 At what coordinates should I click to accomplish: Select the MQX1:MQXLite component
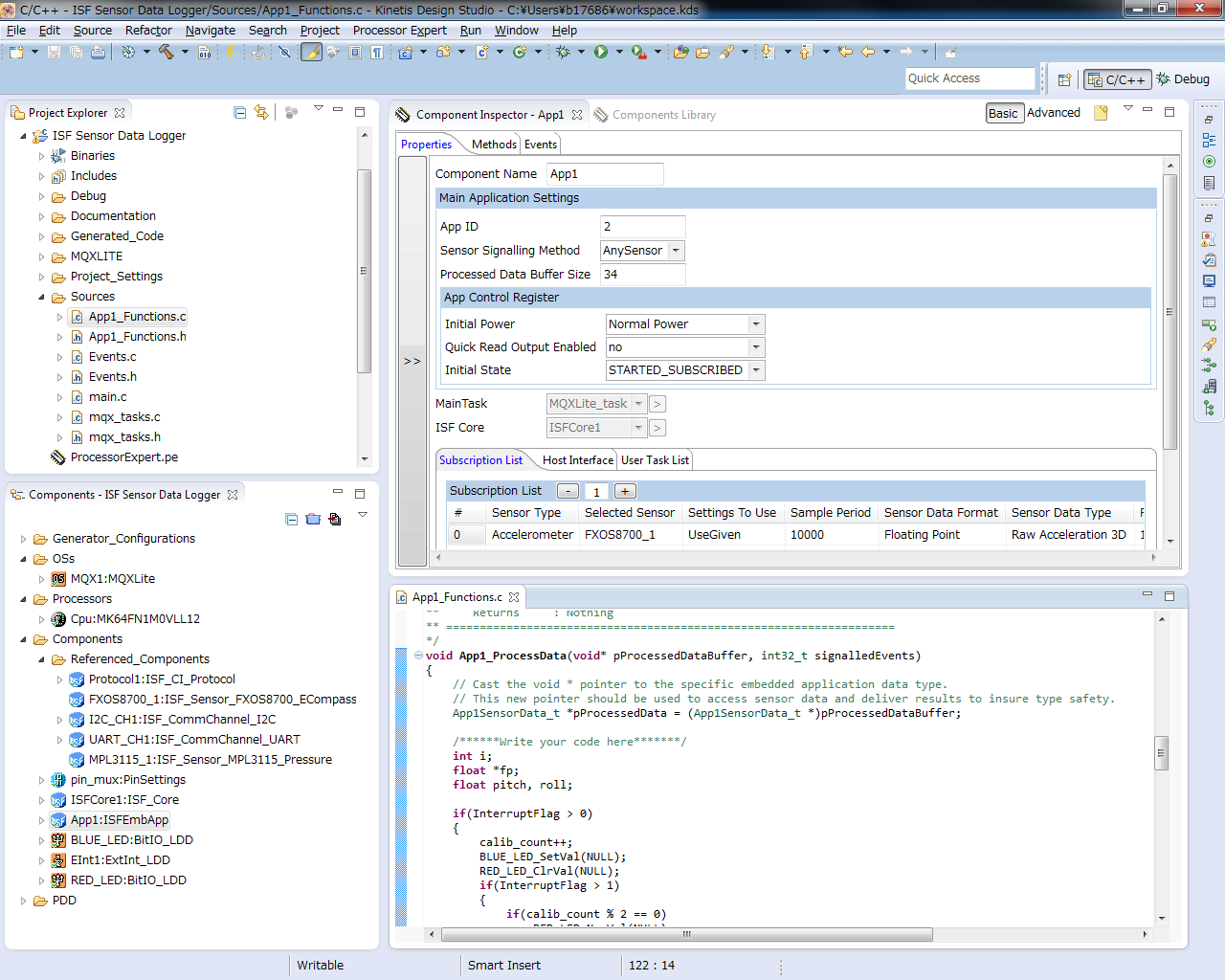(x=112, y=579)
